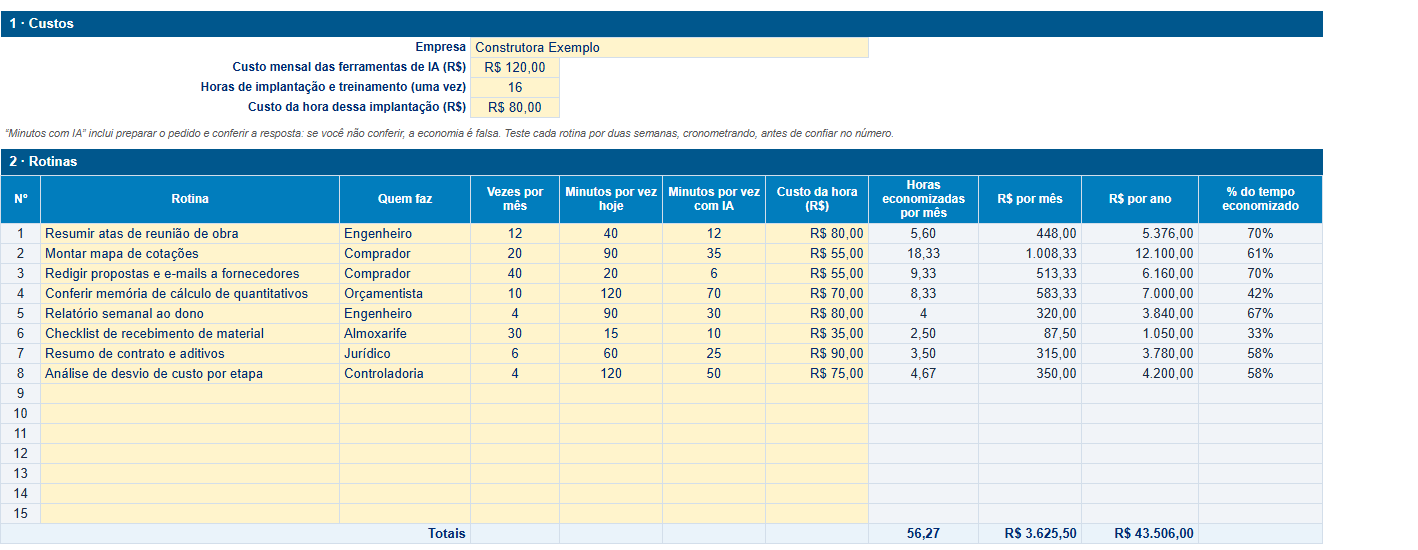Click the label 'Horas de implantação e treinamento (uma vez)'
The width and height of the screenshot is (1418, 550).
[333, 87]
